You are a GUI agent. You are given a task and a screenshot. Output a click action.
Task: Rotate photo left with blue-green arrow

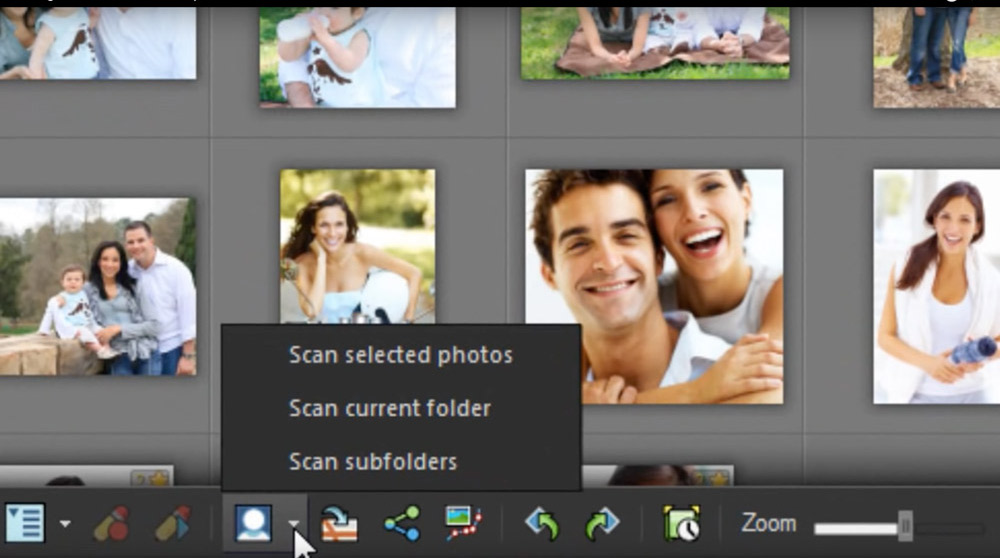[542, 524]
